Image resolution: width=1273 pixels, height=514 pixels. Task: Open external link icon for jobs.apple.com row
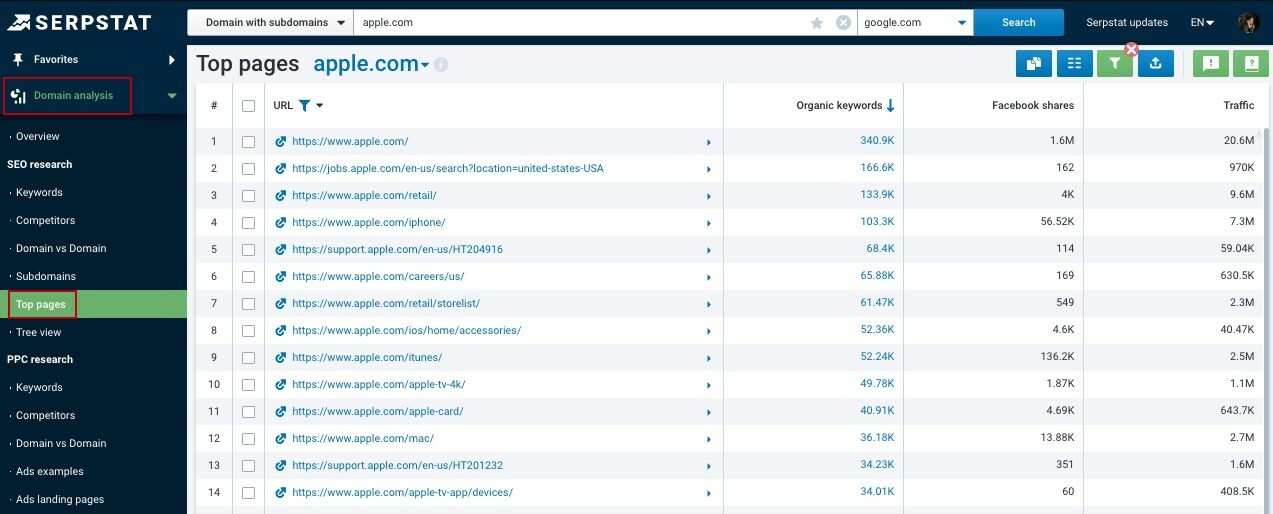(281, 169)
